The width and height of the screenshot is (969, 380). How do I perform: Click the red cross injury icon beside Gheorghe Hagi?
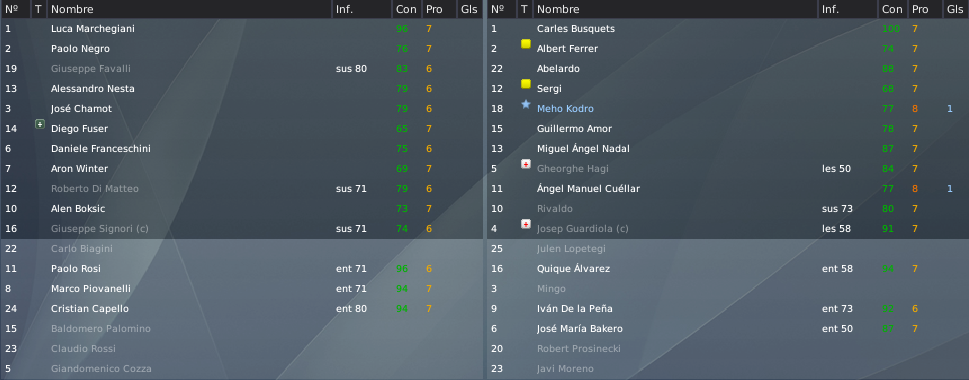(x=526, y=164)
